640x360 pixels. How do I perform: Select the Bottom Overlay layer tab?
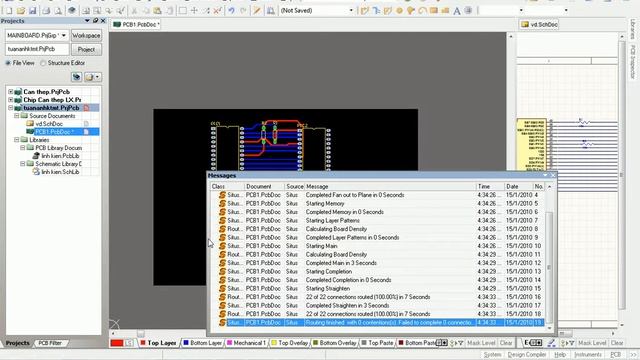click(334, 343)
